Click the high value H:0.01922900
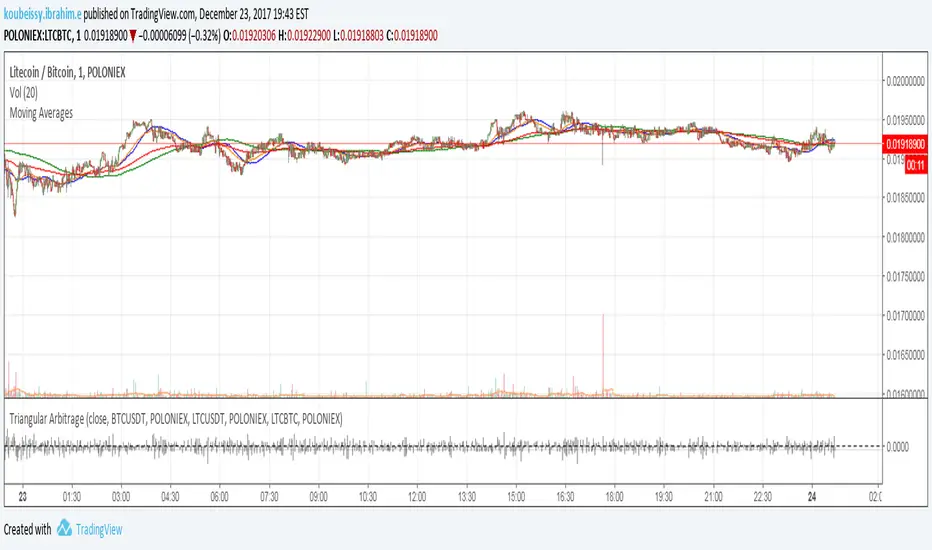 tap(304, 36)
